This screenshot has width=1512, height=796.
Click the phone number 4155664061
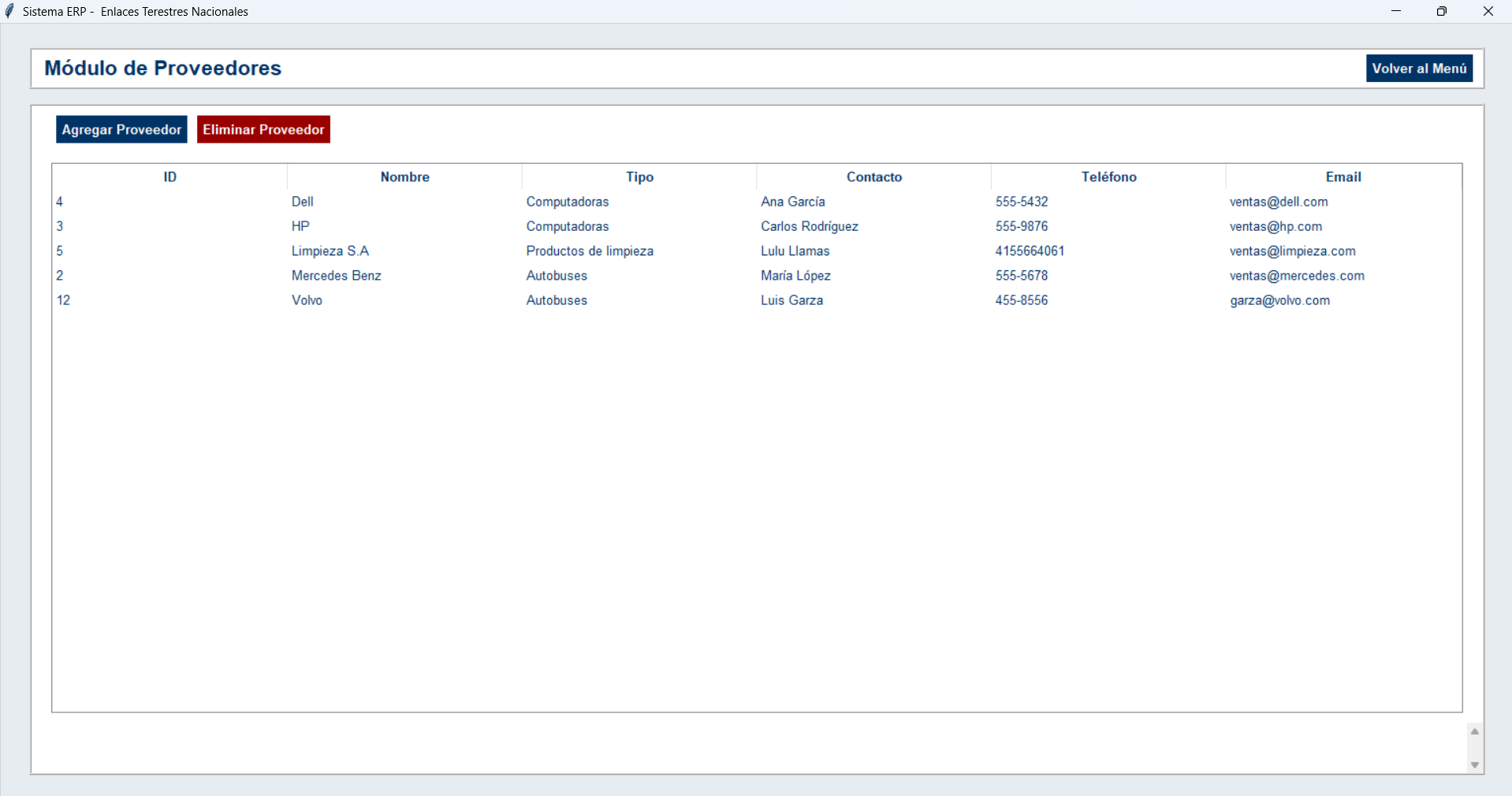point(1030,251)
